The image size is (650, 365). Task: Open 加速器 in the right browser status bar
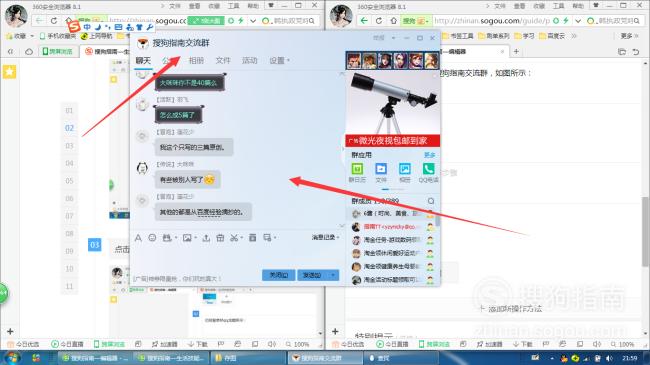point(490,344)
